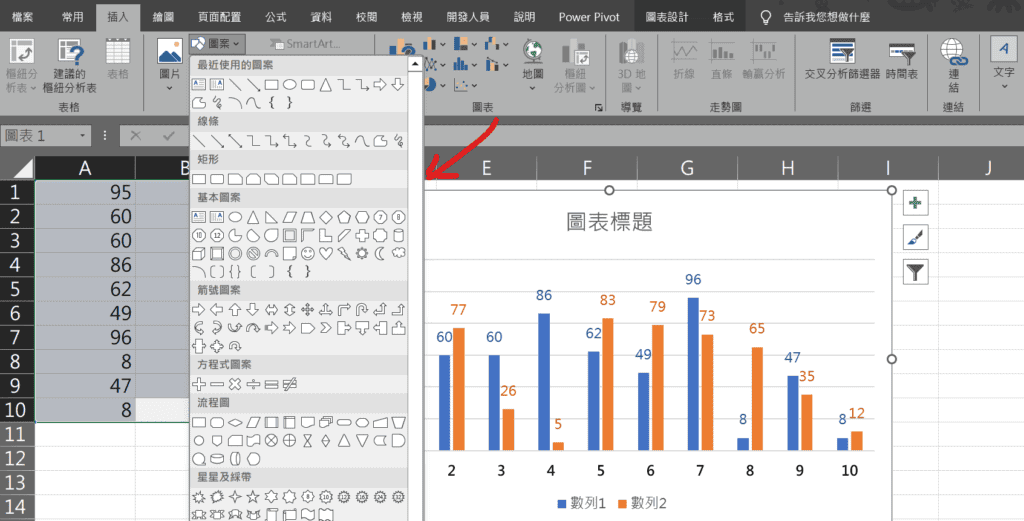Open the 檔案 File tab

click(22, 17)
